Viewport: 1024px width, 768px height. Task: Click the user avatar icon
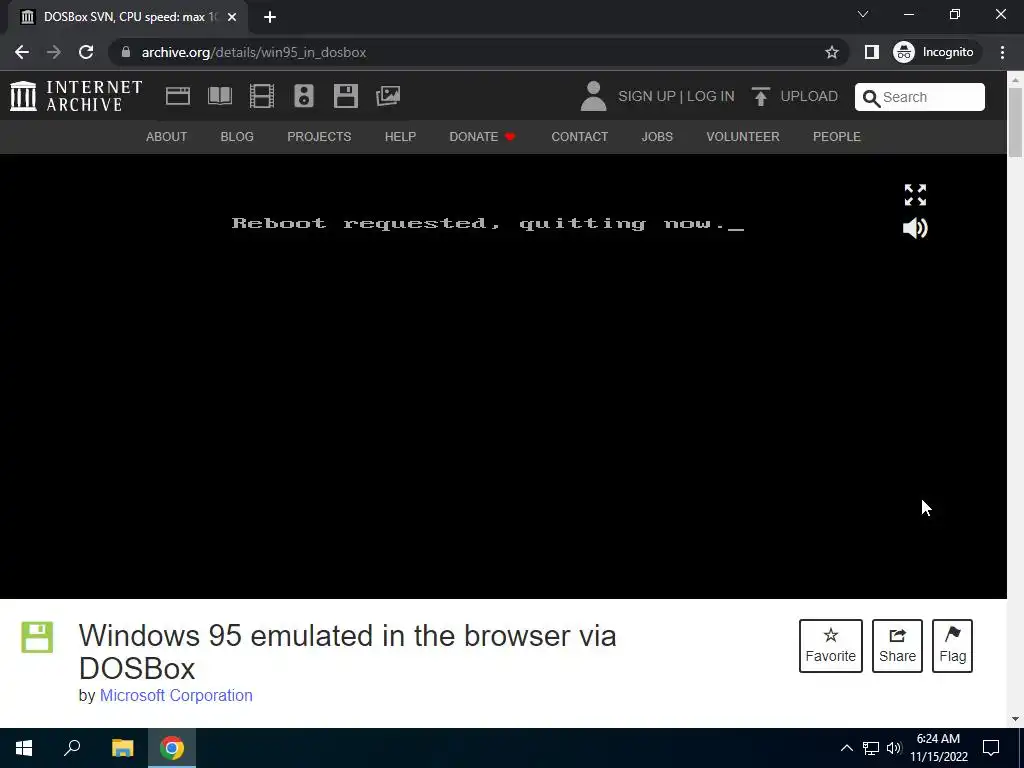coord(593,96)
